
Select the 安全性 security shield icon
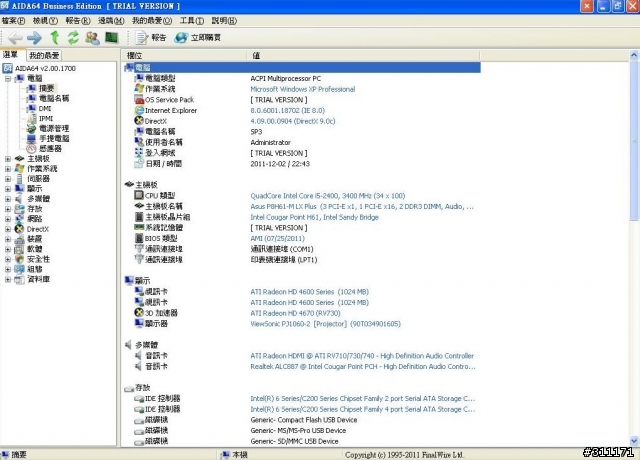pos(19,259)
